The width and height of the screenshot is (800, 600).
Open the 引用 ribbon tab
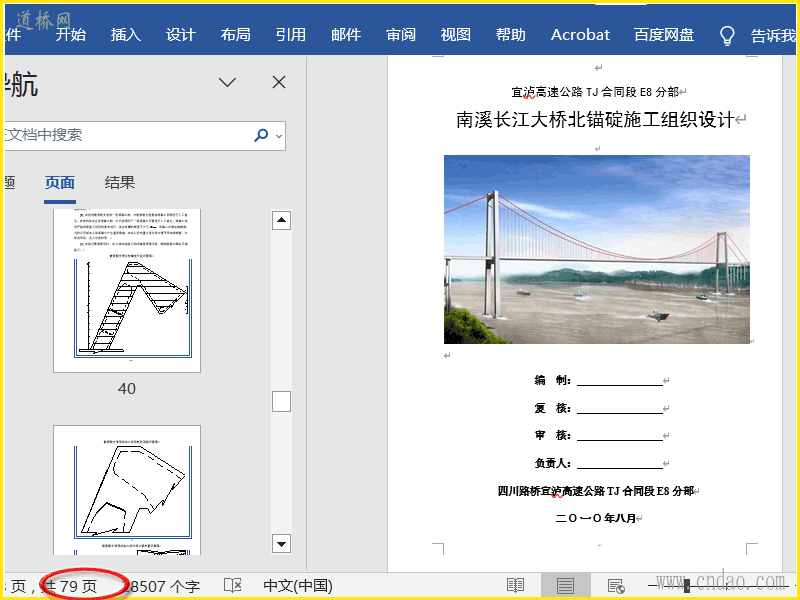tap(291, 35)
